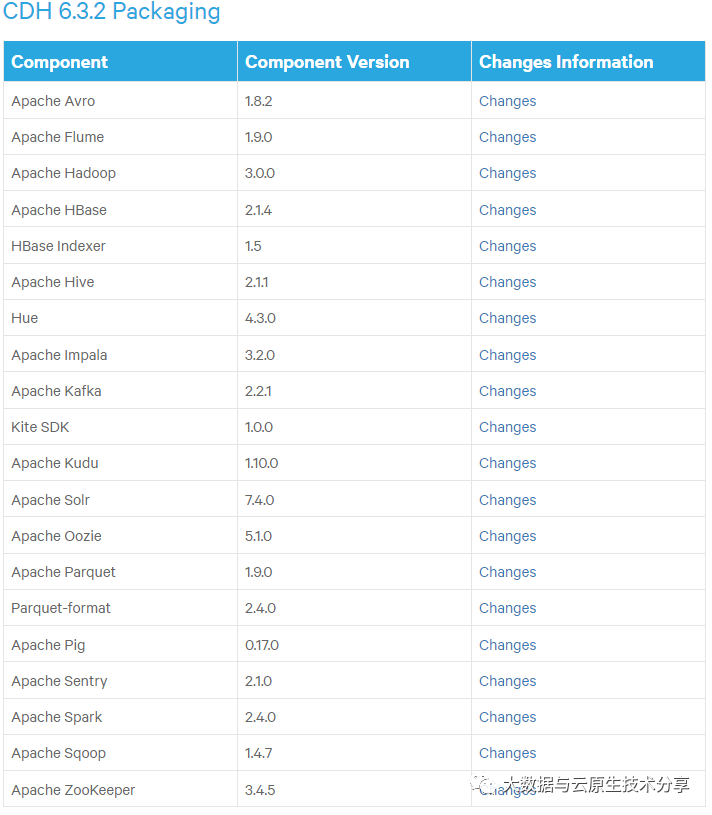This screenshot has width=712, height=815.
Task: Click the Changes Information column header
Action: tap(566, 62)
